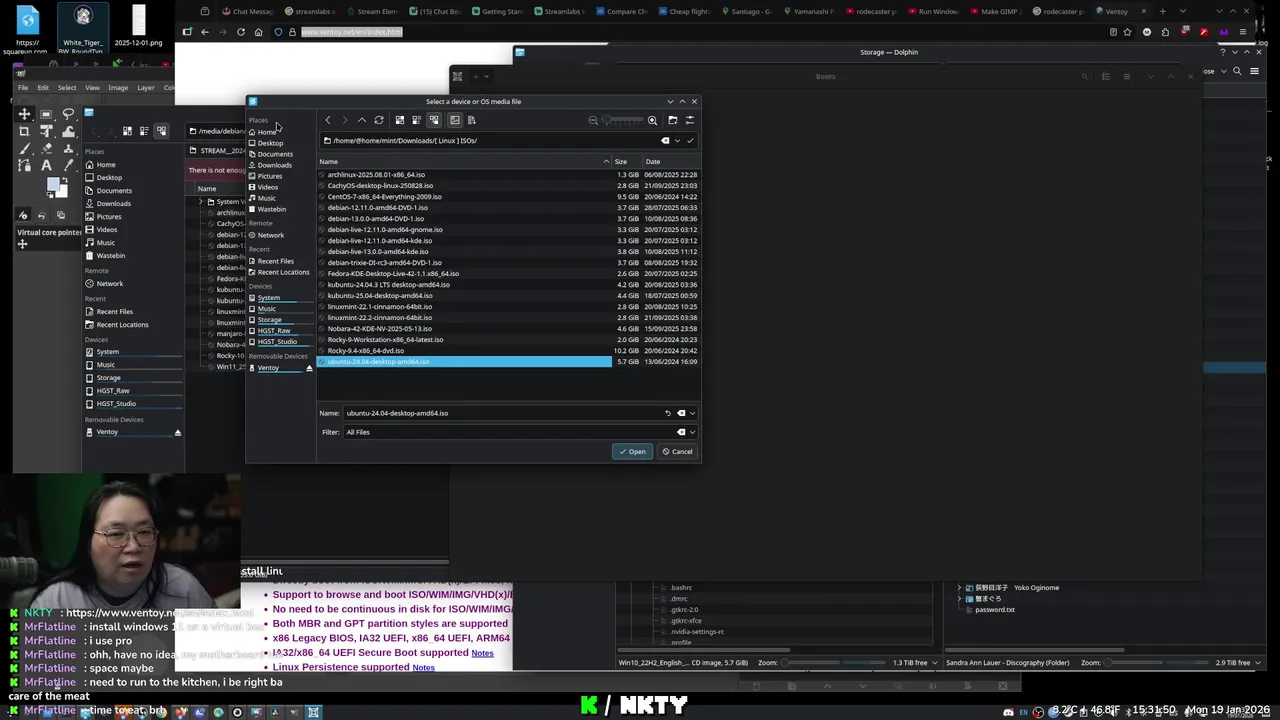Open GIMP File menu
This screenshot has height=720, width=1280.
[23, 88]
